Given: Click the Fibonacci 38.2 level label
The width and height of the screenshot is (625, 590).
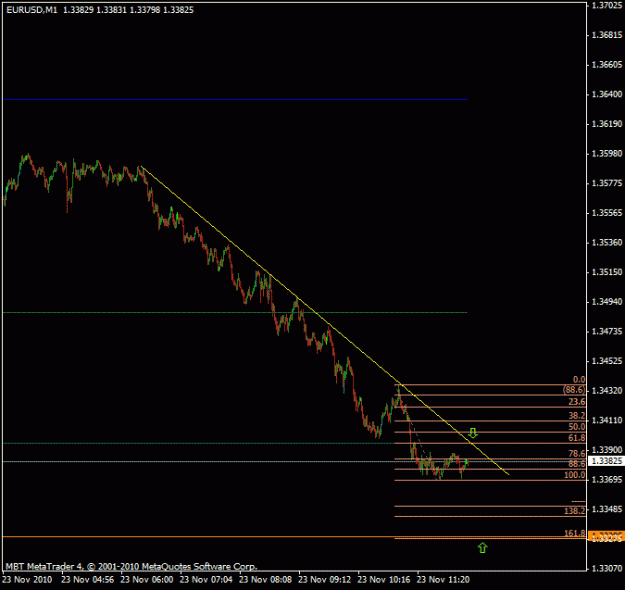Looking at the screenshot, I should (577, 416).
